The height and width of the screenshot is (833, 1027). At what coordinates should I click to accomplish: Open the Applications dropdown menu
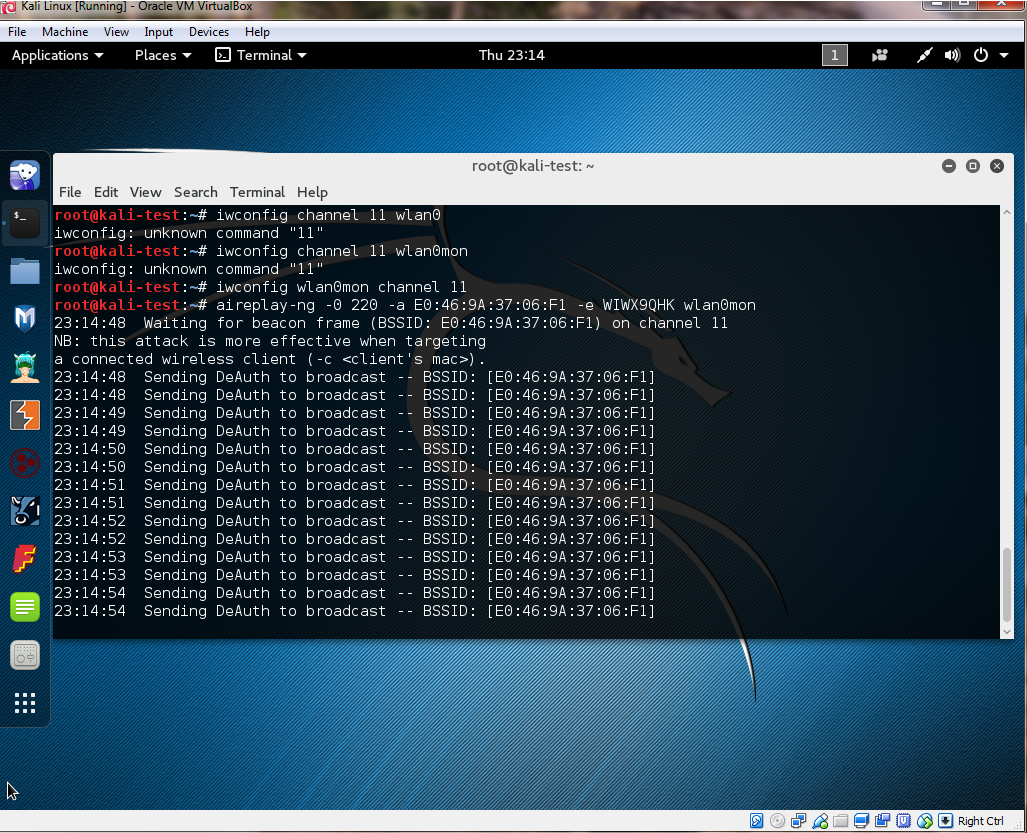[x=58, y=55]
